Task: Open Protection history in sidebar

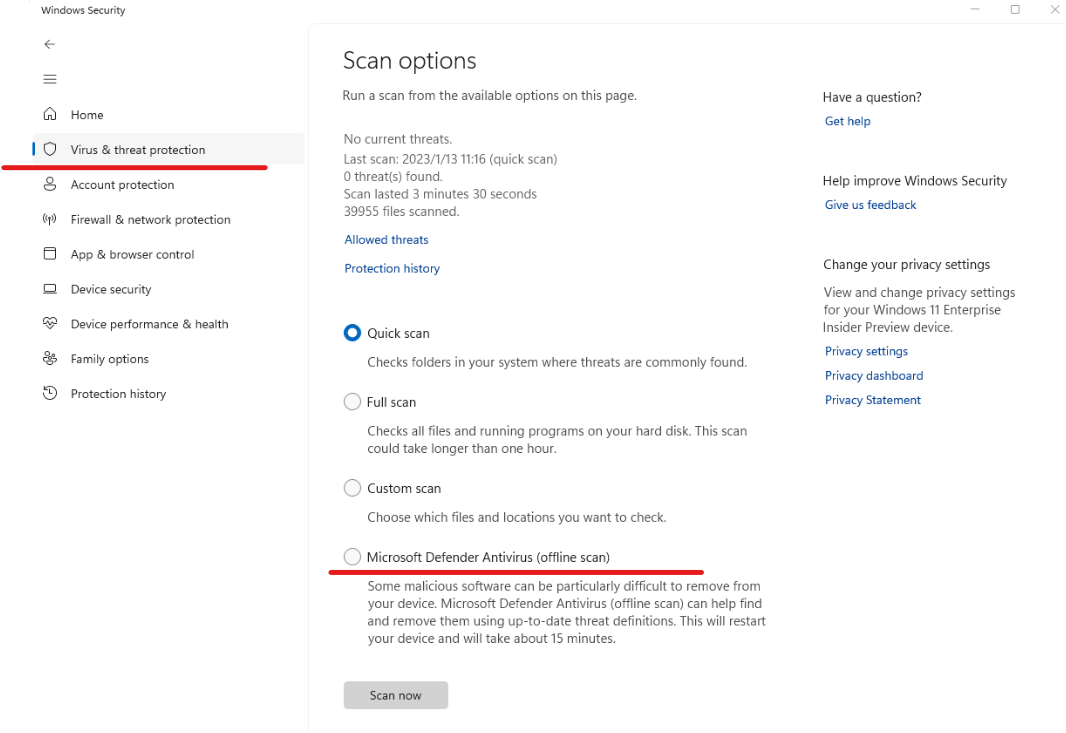Action: pyautogui.click(x=168, y=394)
